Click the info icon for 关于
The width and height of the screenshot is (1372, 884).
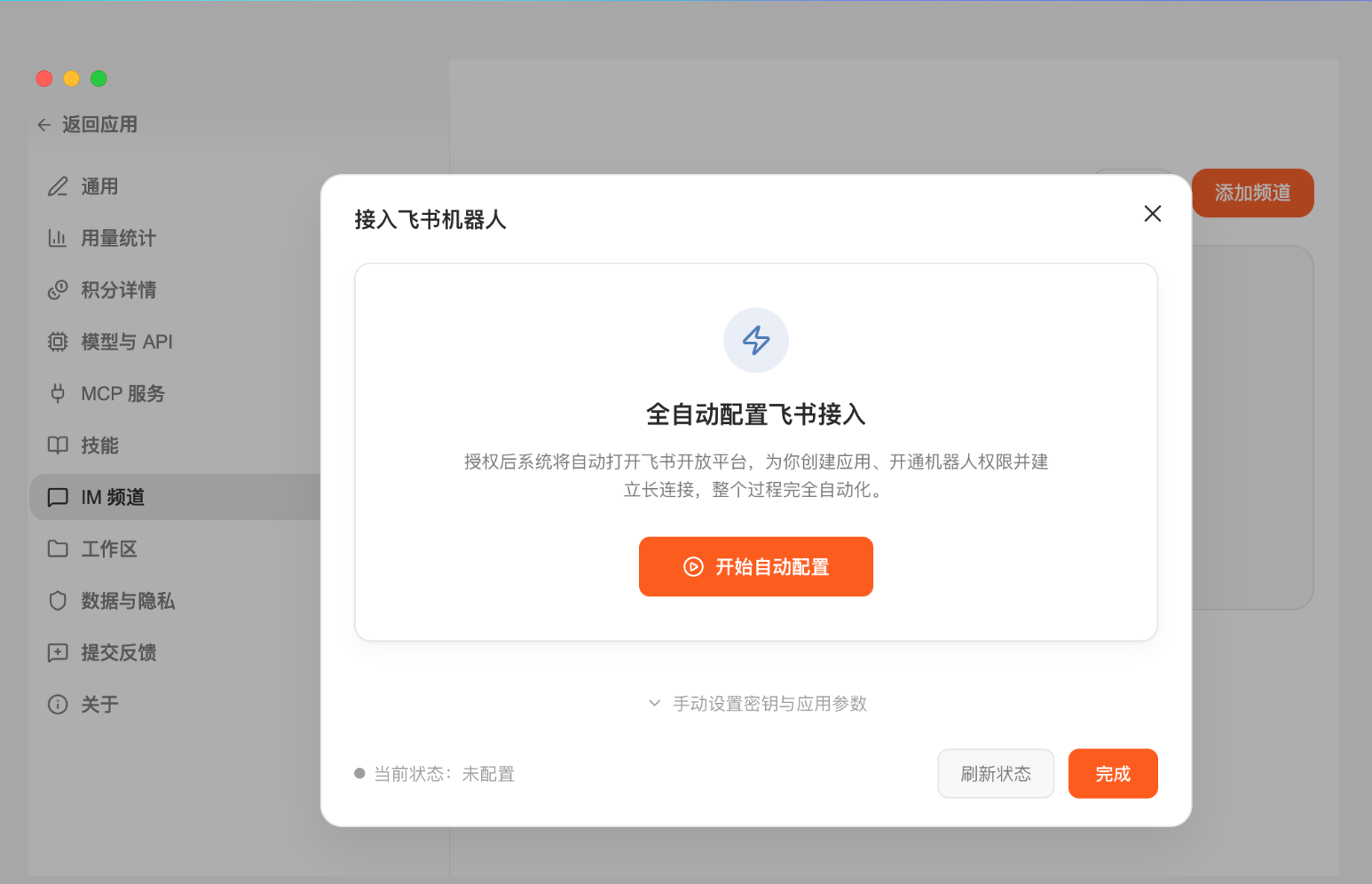[x=58, y=705]
